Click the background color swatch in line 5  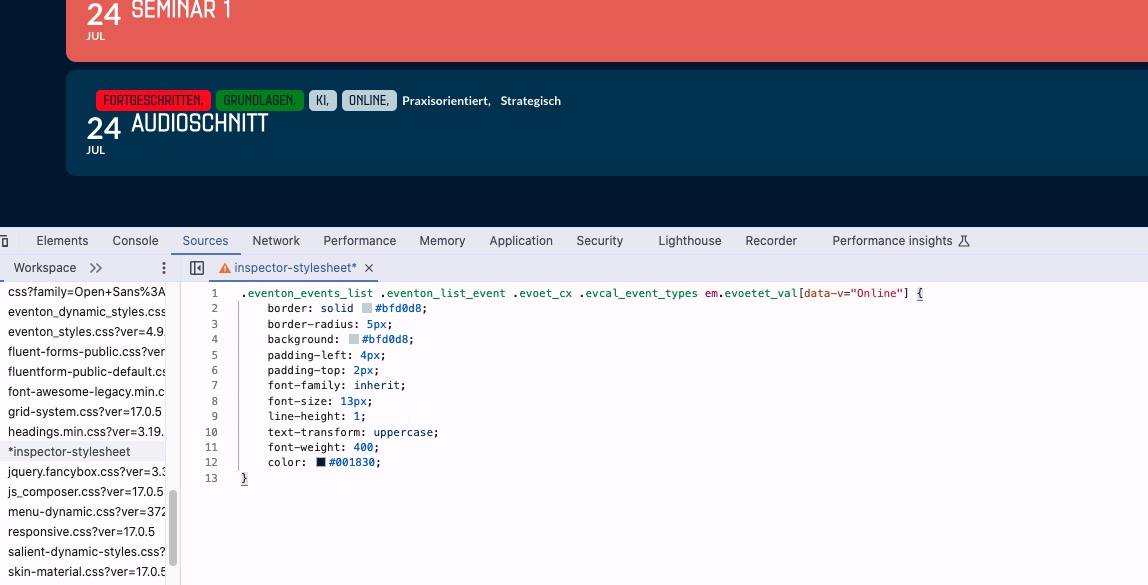tap(354, 340)
